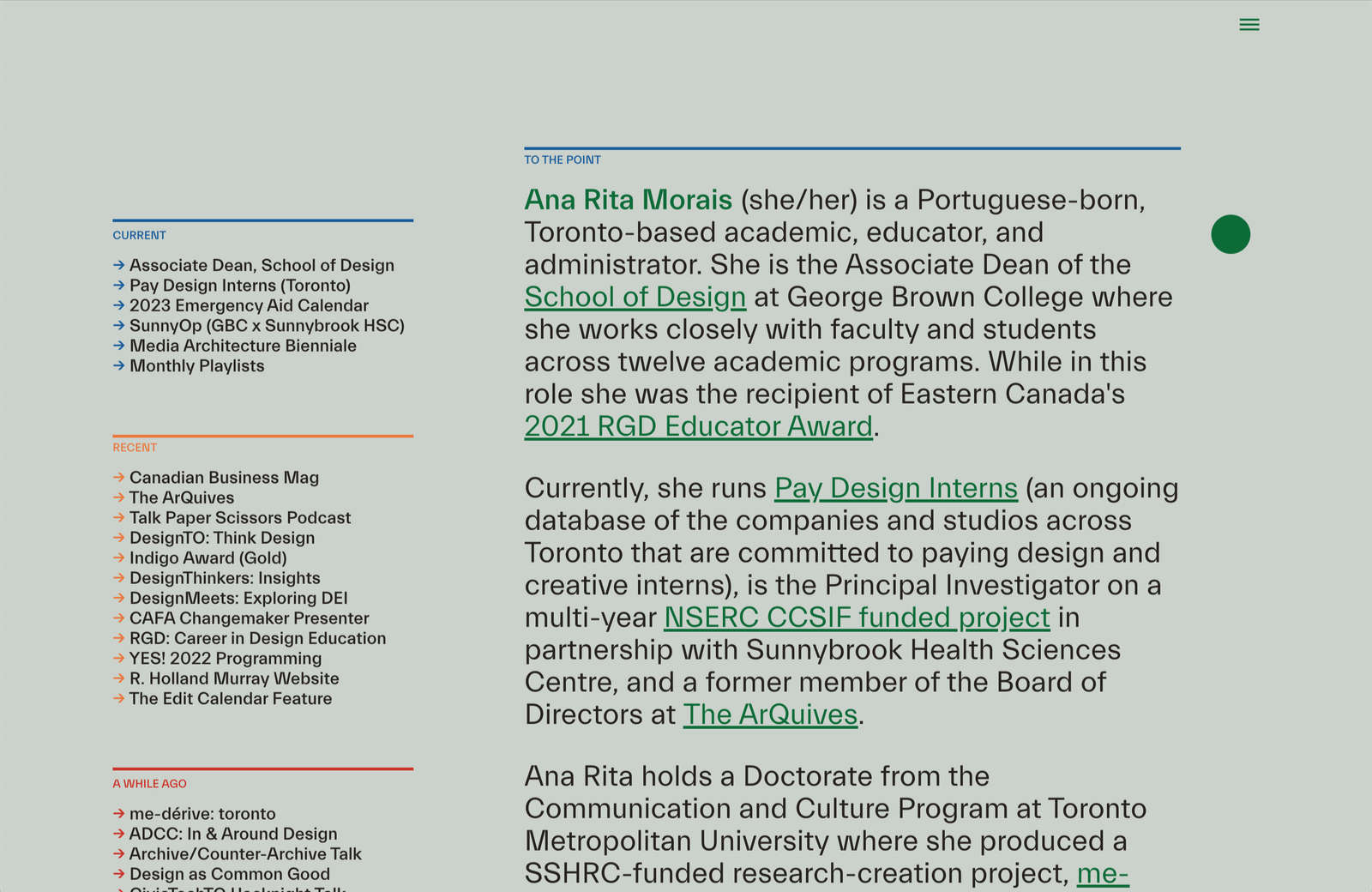Click the arrow next to Canadian Business Mag
The image size is (1372, 892).
point(119,478)
